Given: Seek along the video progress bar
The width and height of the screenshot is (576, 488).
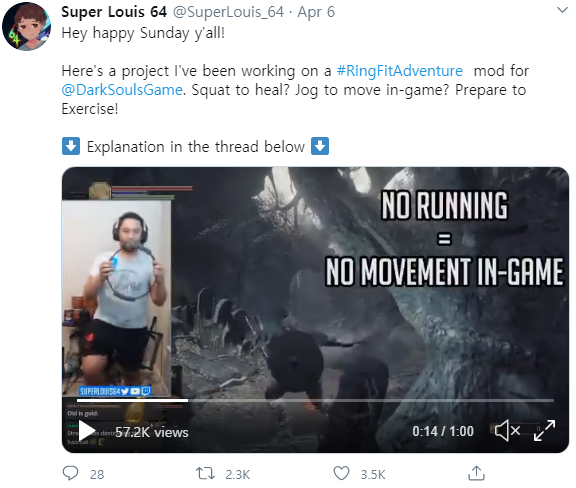Looking at the screenshot, I should [315, 400].
